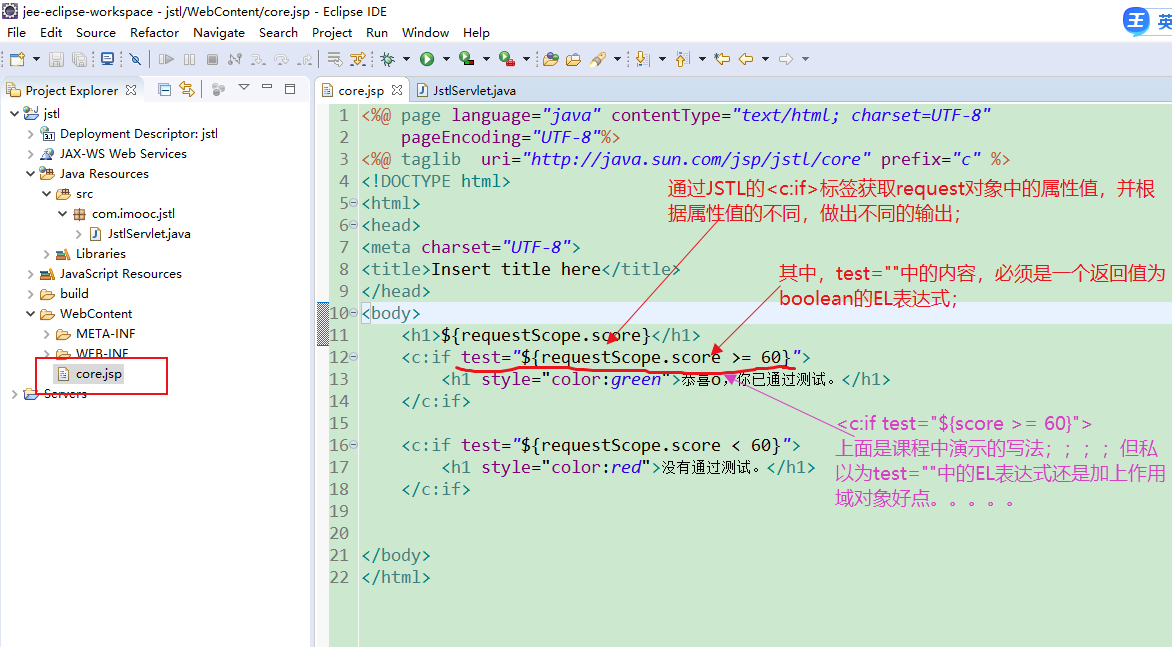Open the View Menu in Project Explorer

click(x=243, y=89)
